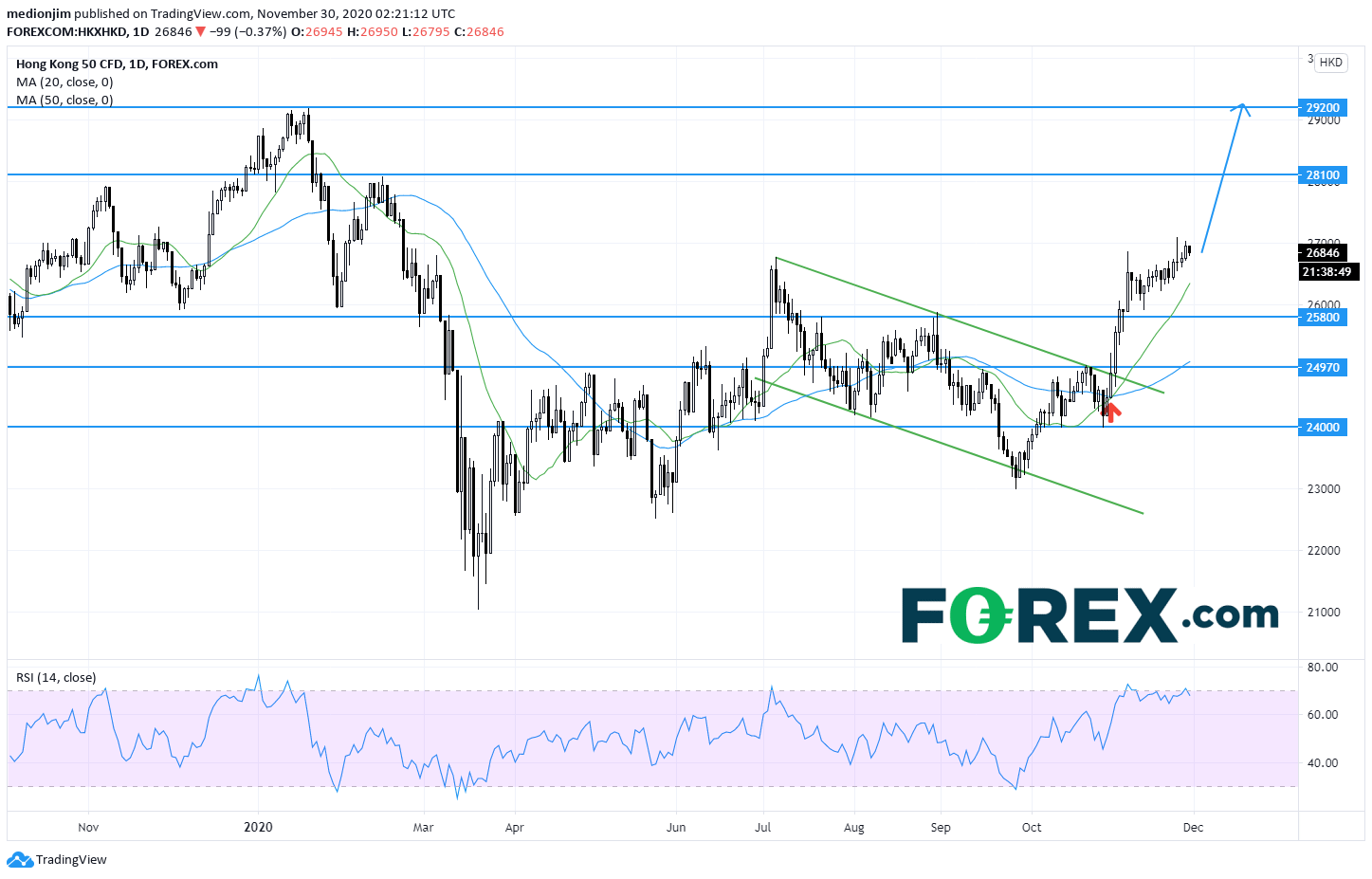Click the Jul label on time axis
Viewport: 1372px width, 879px height.
pos(762,828)
